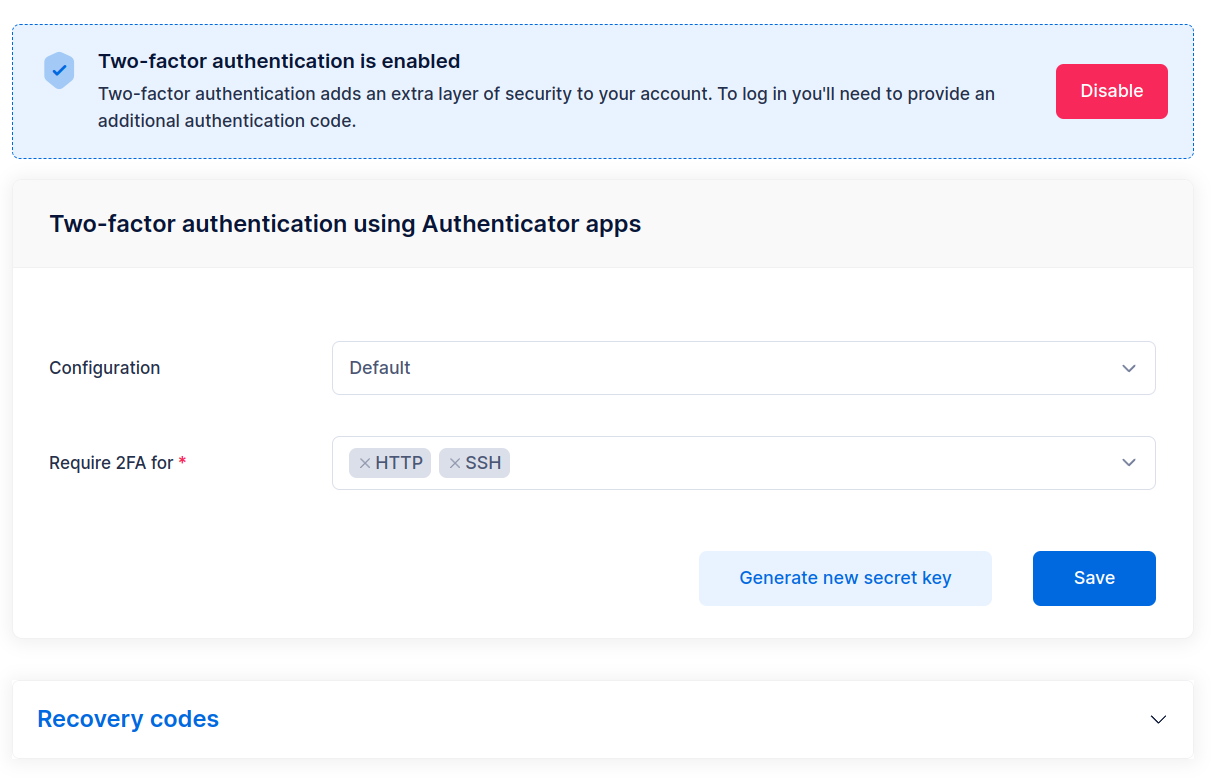Click the Configuration dropdown chevron icon
The image size is (1211, 778).
(x=1129, y=368)
